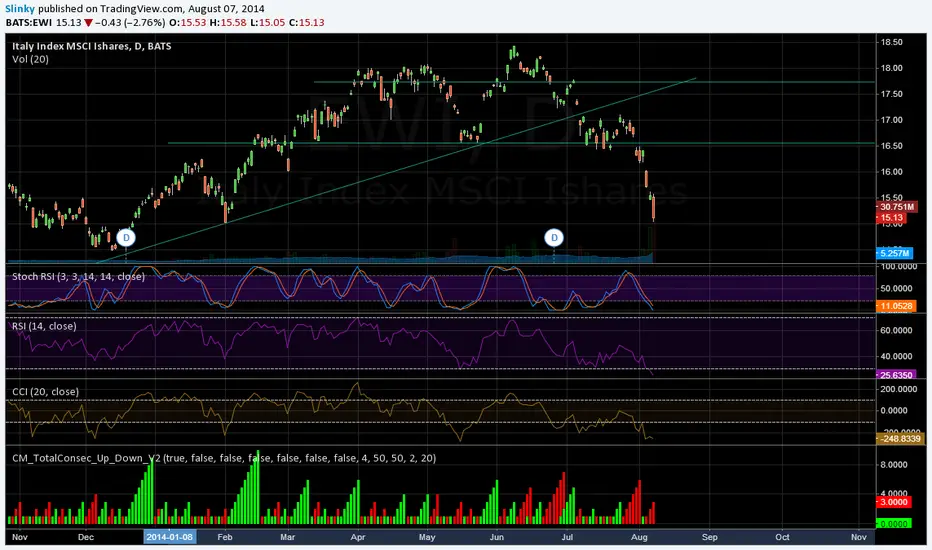Click the red 15.13 last price label
This screenshot has width=932, height=550.
click(892, 218)
